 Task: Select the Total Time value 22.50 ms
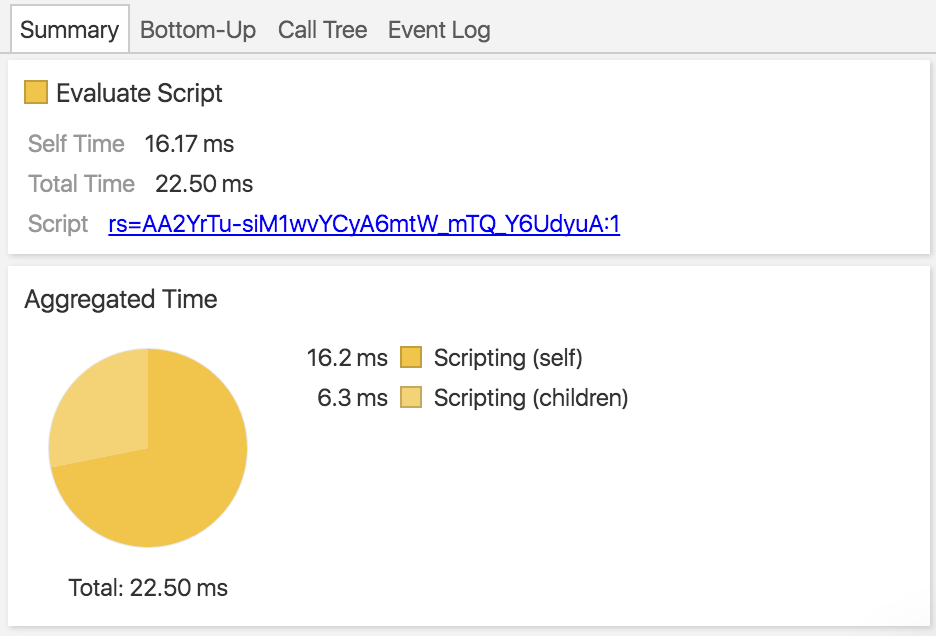[x=204, y=184]
